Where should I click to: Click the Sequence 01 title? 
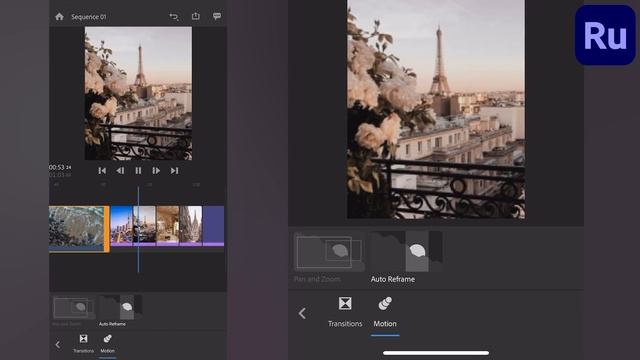pyautogui.click(x=89, y=17)
